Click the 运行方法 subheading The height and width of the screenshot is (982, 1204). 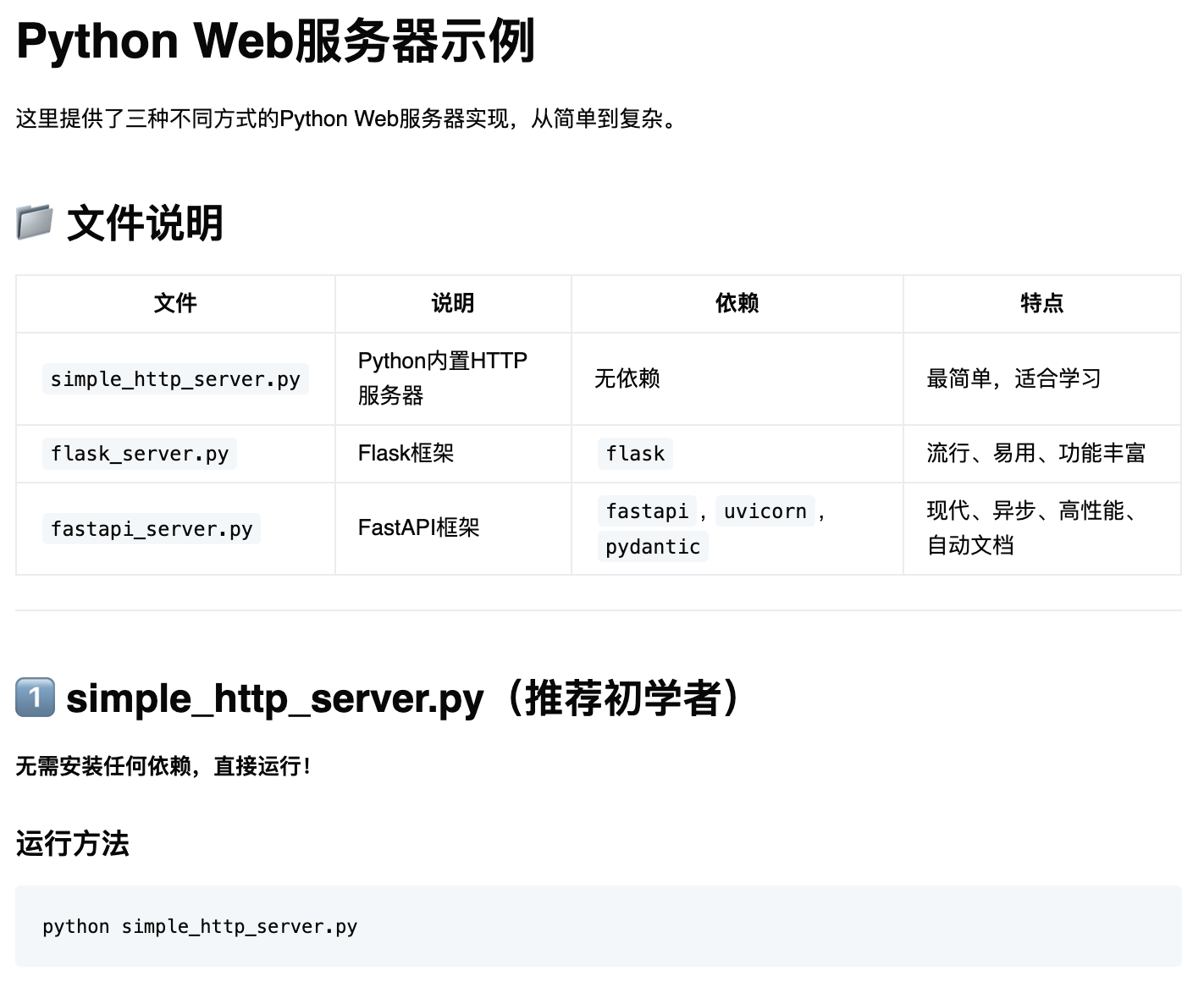click(73, 843)
